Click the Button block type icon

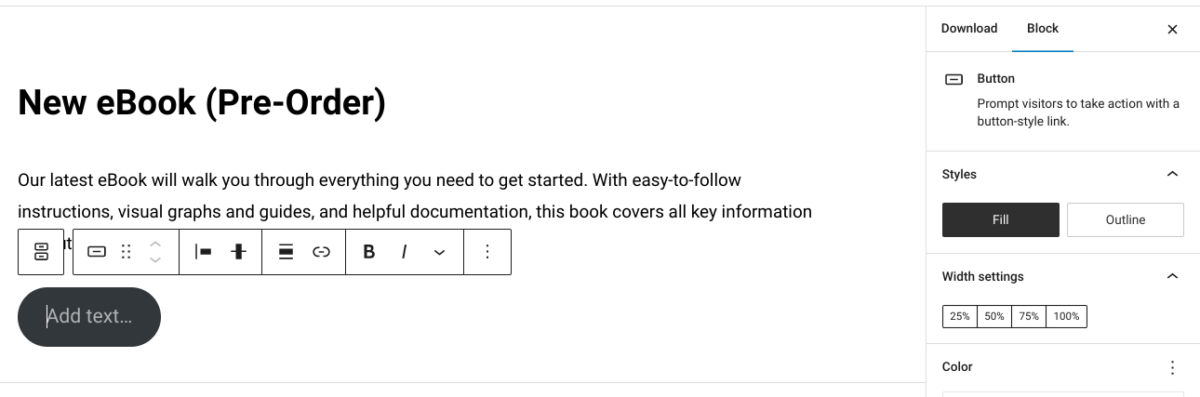97,252
